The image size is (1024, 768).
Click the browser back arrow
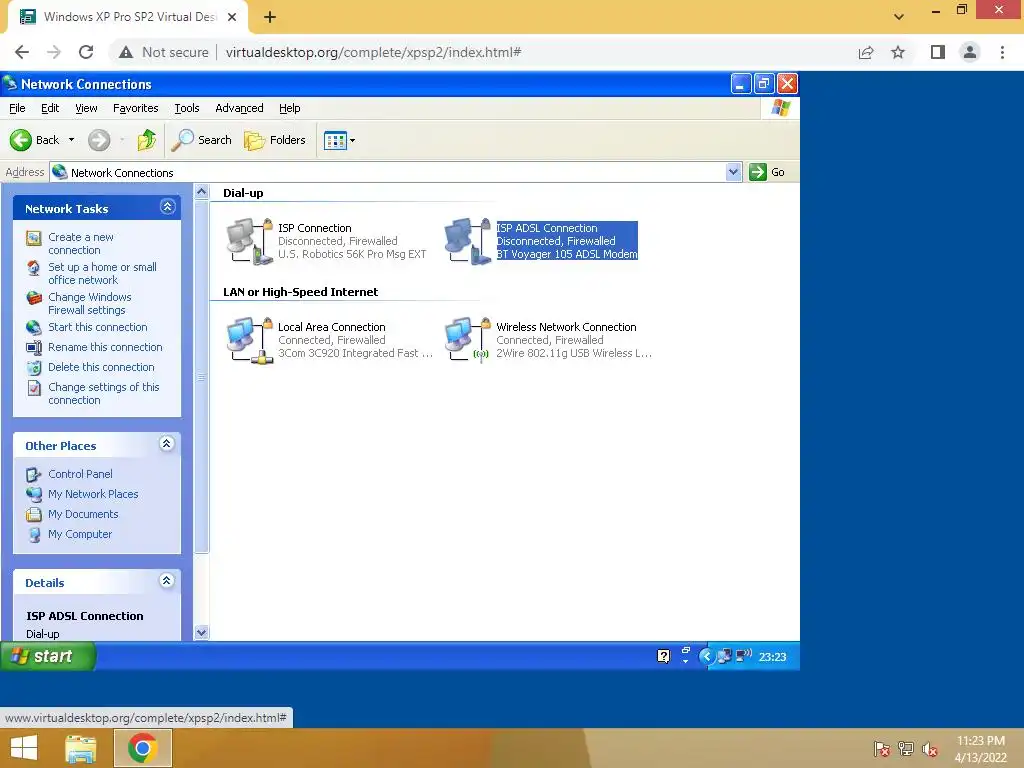[22, 52]
